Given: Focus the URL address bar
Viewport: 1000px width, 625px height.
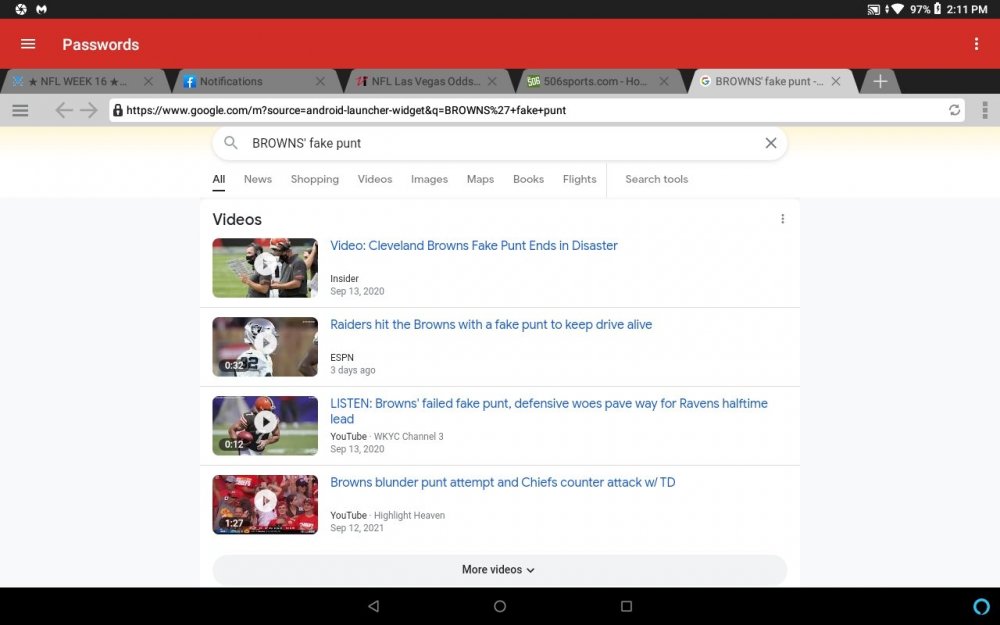Looking at the screenshot, I should [536, 110].
